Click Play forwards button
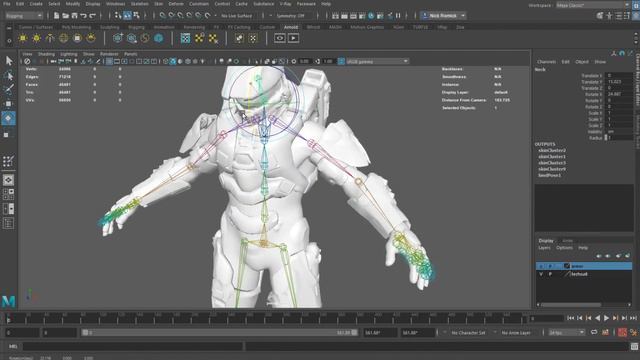Viewport: 640px width, 360px height. click(607, 318)
